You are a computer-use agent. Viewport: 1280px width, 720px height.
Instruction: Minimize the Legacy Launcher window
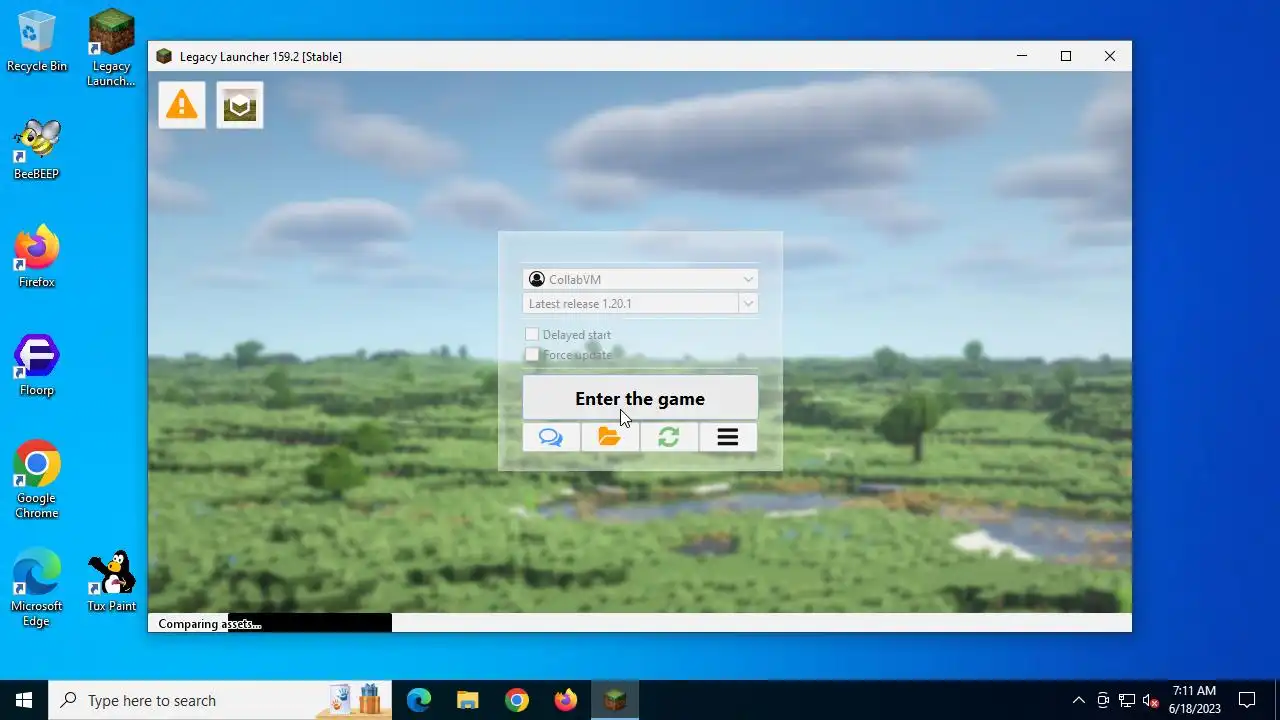[1022, 56]
